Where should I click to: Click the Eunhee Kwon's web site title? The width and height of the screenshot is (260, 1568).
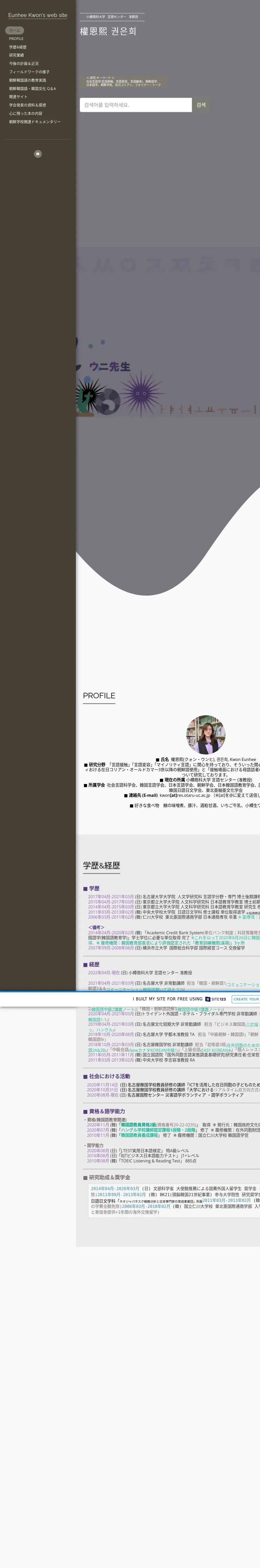[x=38, y=15]
